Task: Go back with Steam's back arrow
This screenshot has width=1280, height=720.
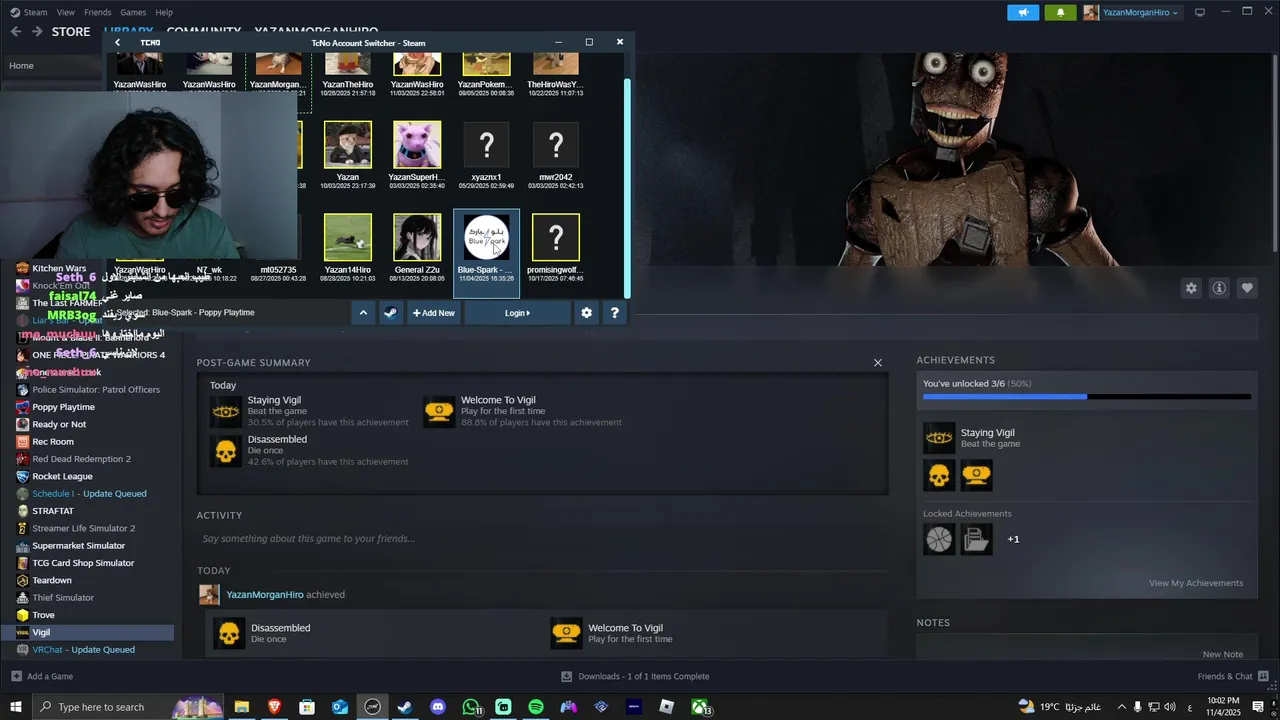Action: click(15, 31)
